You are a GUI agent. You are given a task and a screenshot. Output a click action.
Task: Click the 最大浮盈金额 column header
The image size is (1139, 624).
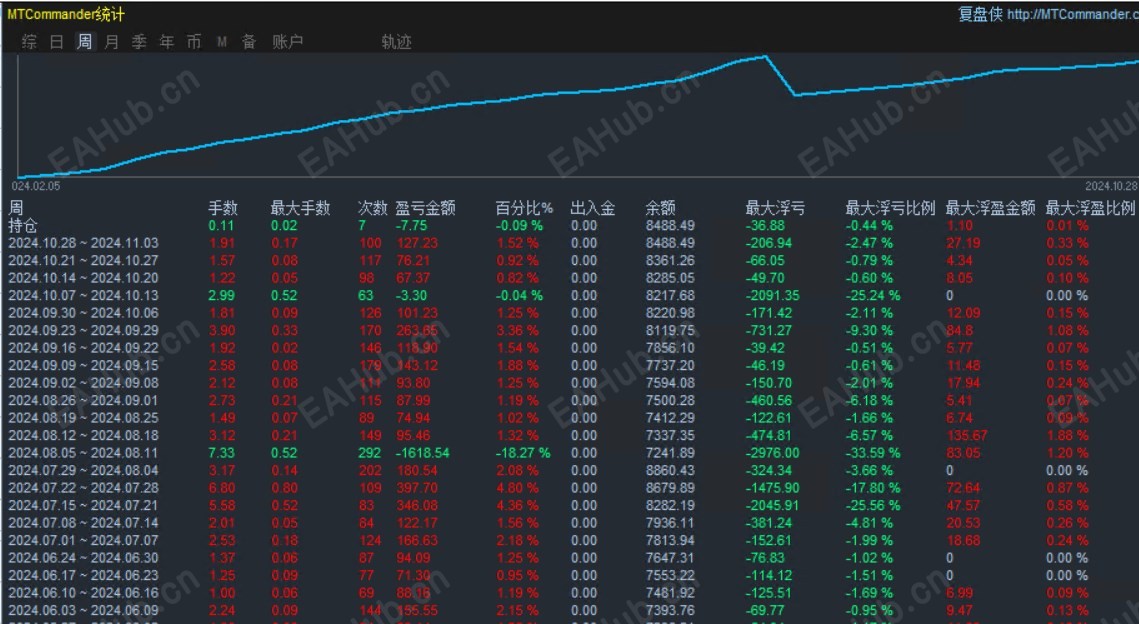click(990, 208)
